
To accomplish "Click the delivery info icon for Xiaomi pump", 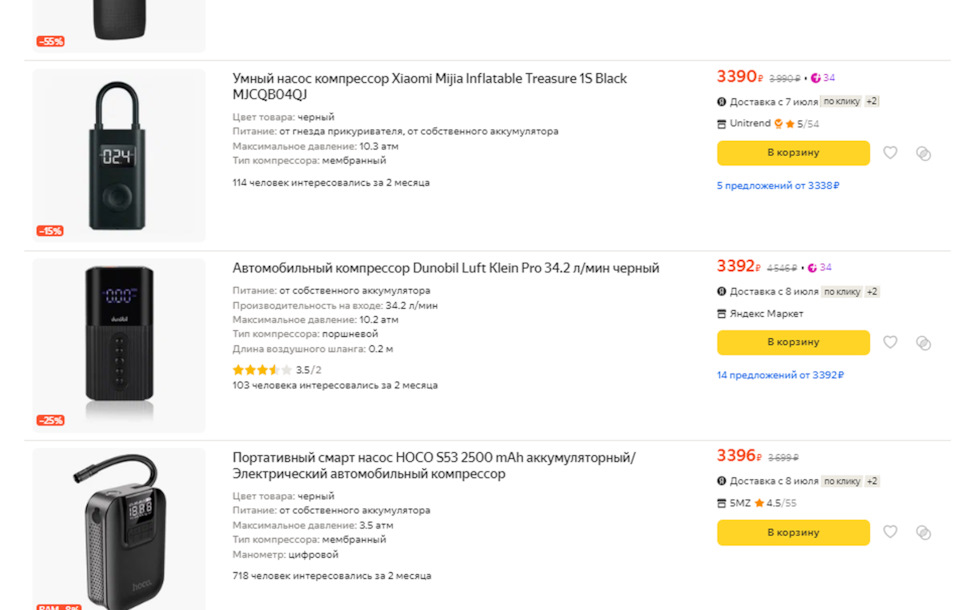I will pyautogui.click(x=722, y=103).
